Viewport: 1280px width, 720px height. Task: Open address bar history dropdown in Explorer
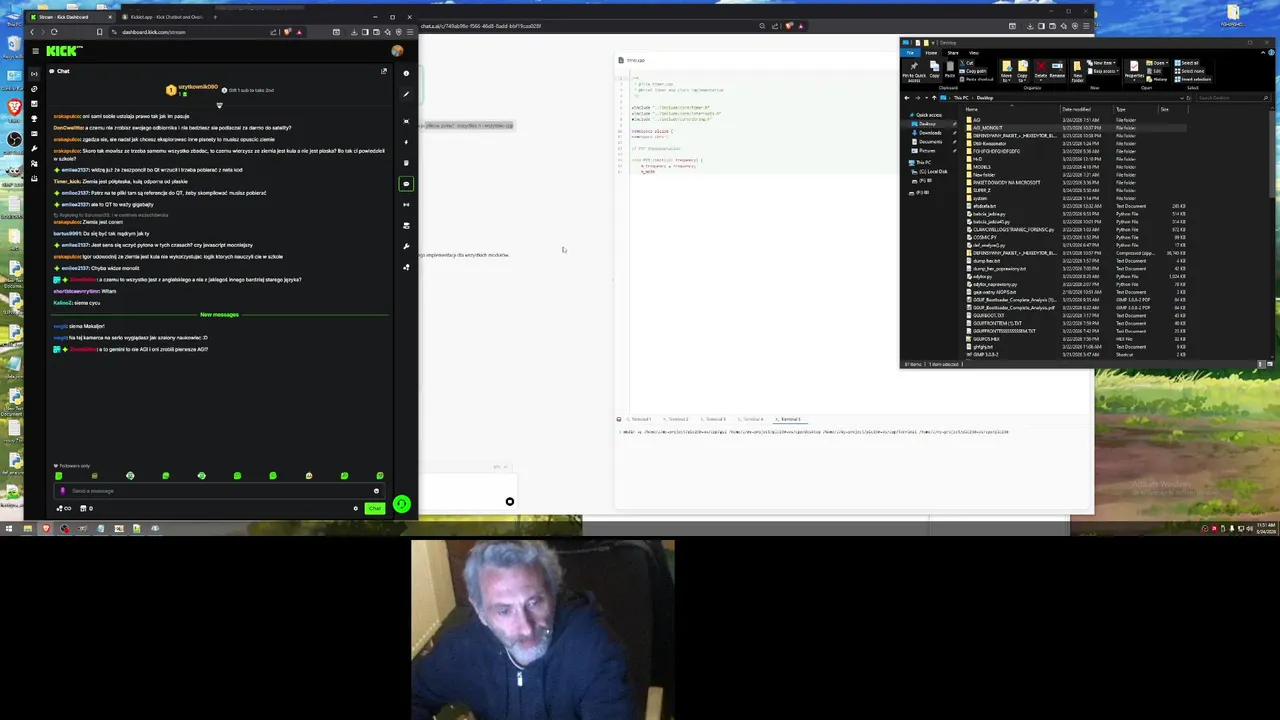click(x=1182, y=98)
